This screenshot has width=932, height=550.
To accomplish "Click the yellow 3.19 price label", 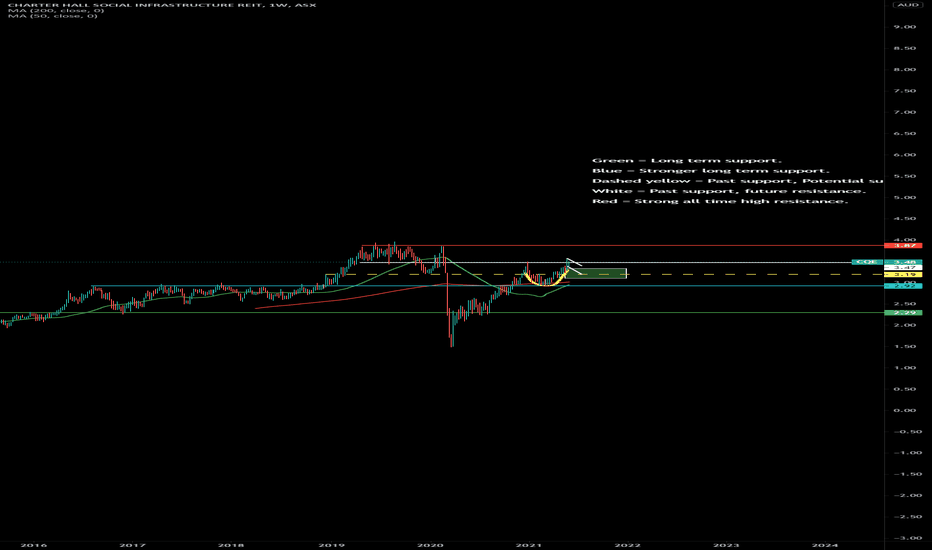I will click(x=903, y=275).
